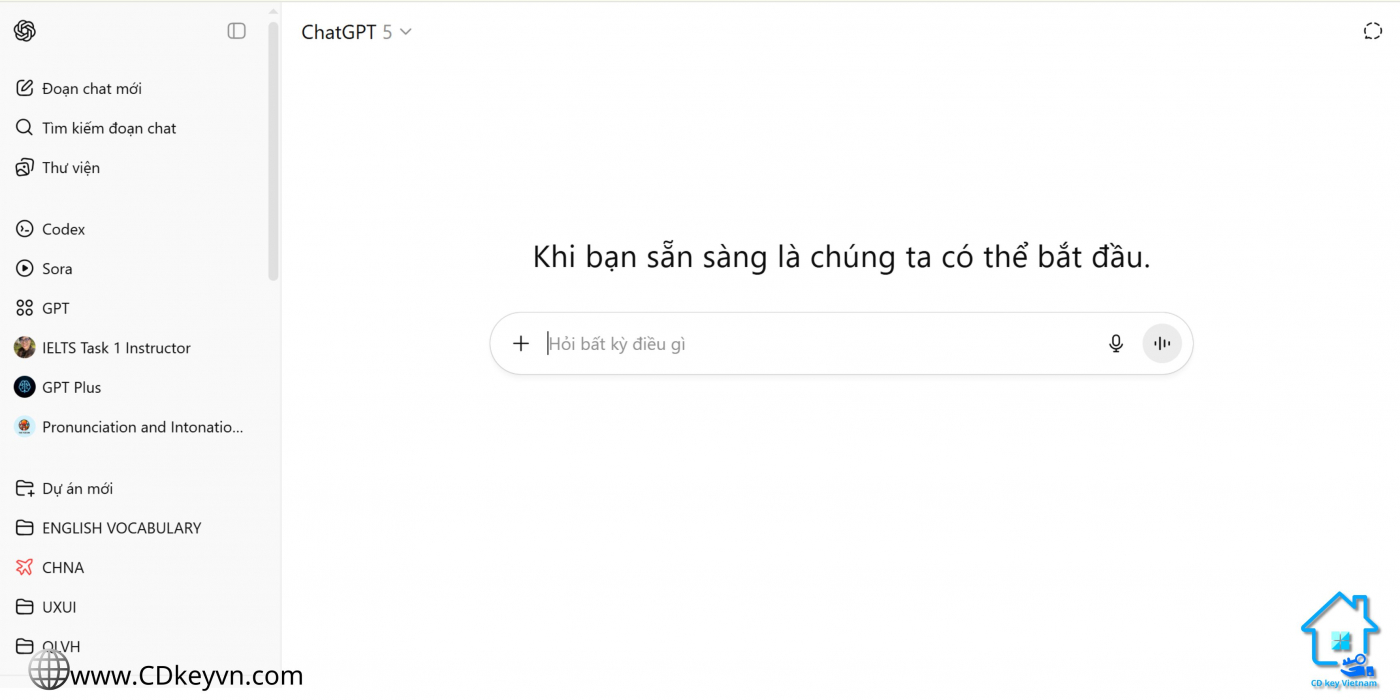Open Pronunciation and Intonation GPT

[142, 427]
